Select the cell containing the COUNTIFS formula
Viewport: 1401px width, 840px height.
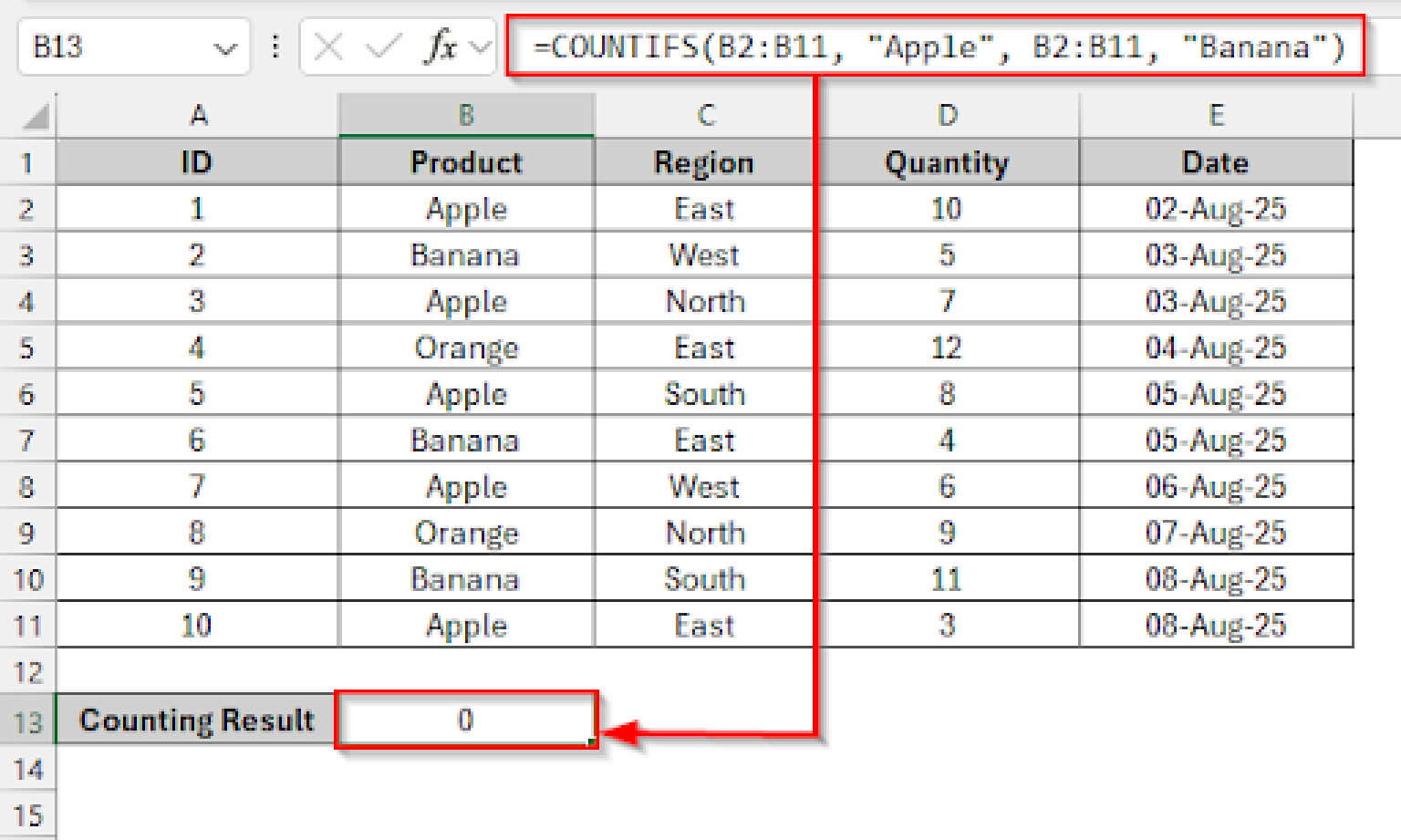[466, 720]
